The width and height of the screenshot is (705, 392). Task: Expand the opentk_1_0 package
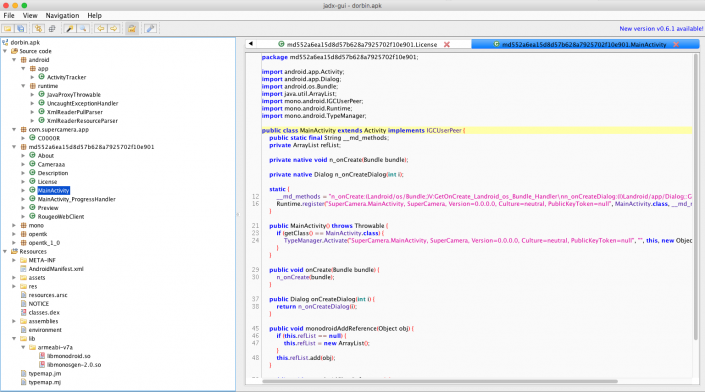pyautogui.click(x=14, y=243)
